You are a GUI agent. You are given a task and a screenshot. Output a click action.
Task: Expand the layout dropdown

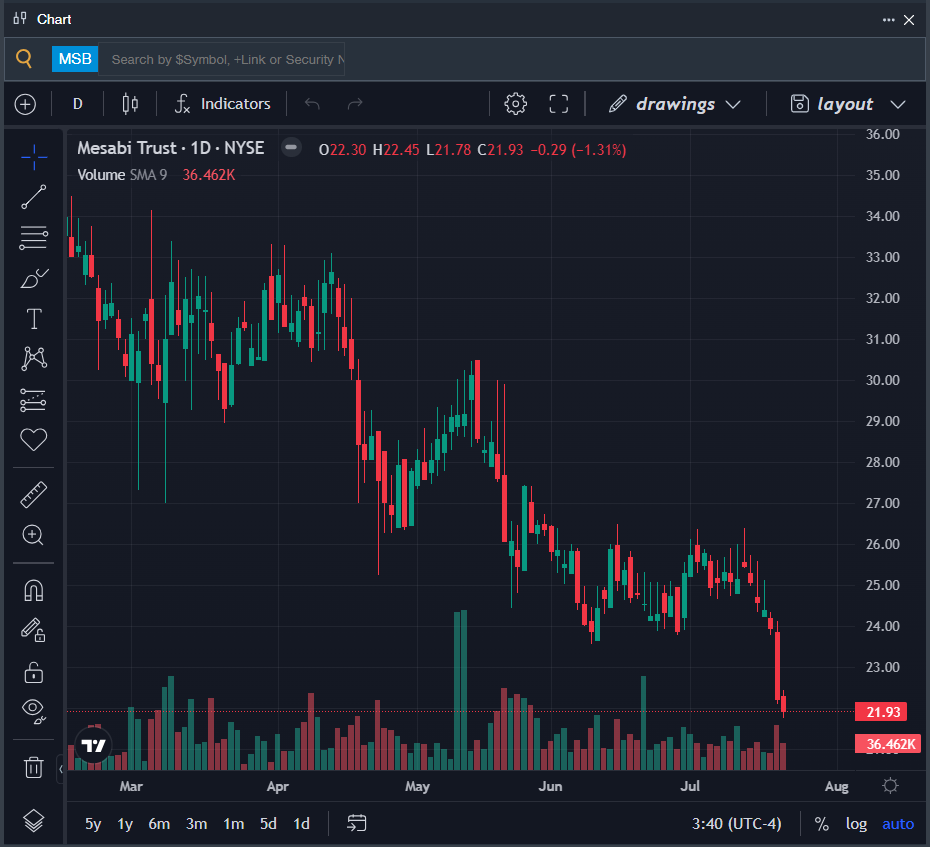tap(848, 104)
